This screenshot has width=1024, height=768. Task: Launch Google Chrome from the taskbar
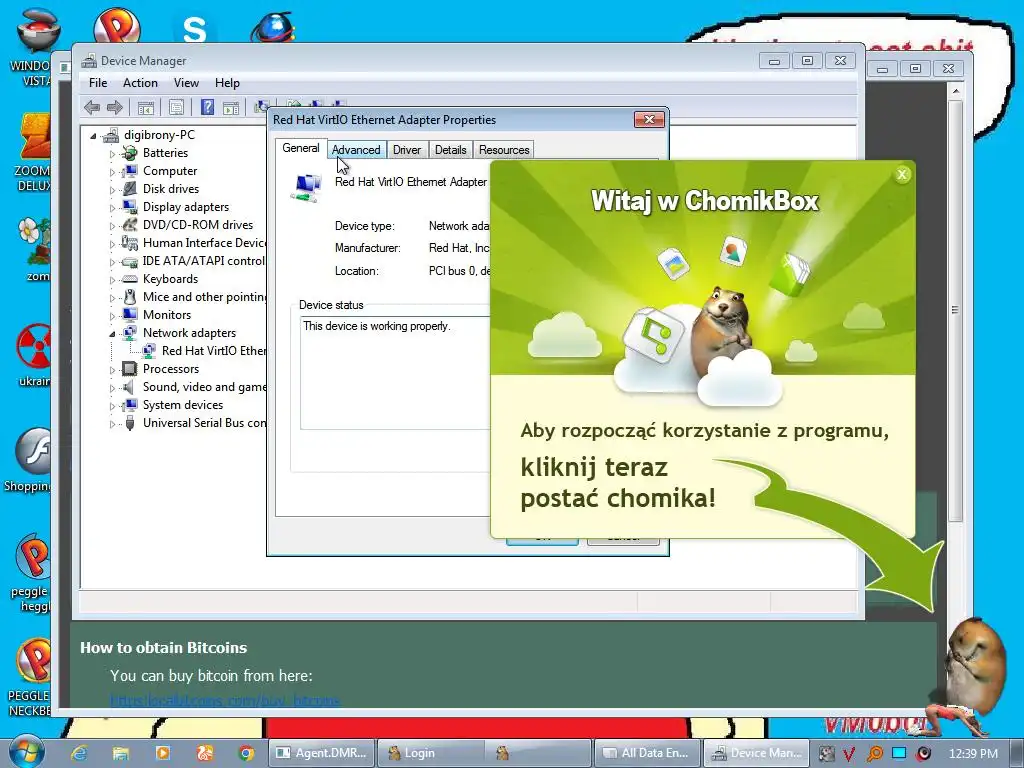[x=246, y=753]
